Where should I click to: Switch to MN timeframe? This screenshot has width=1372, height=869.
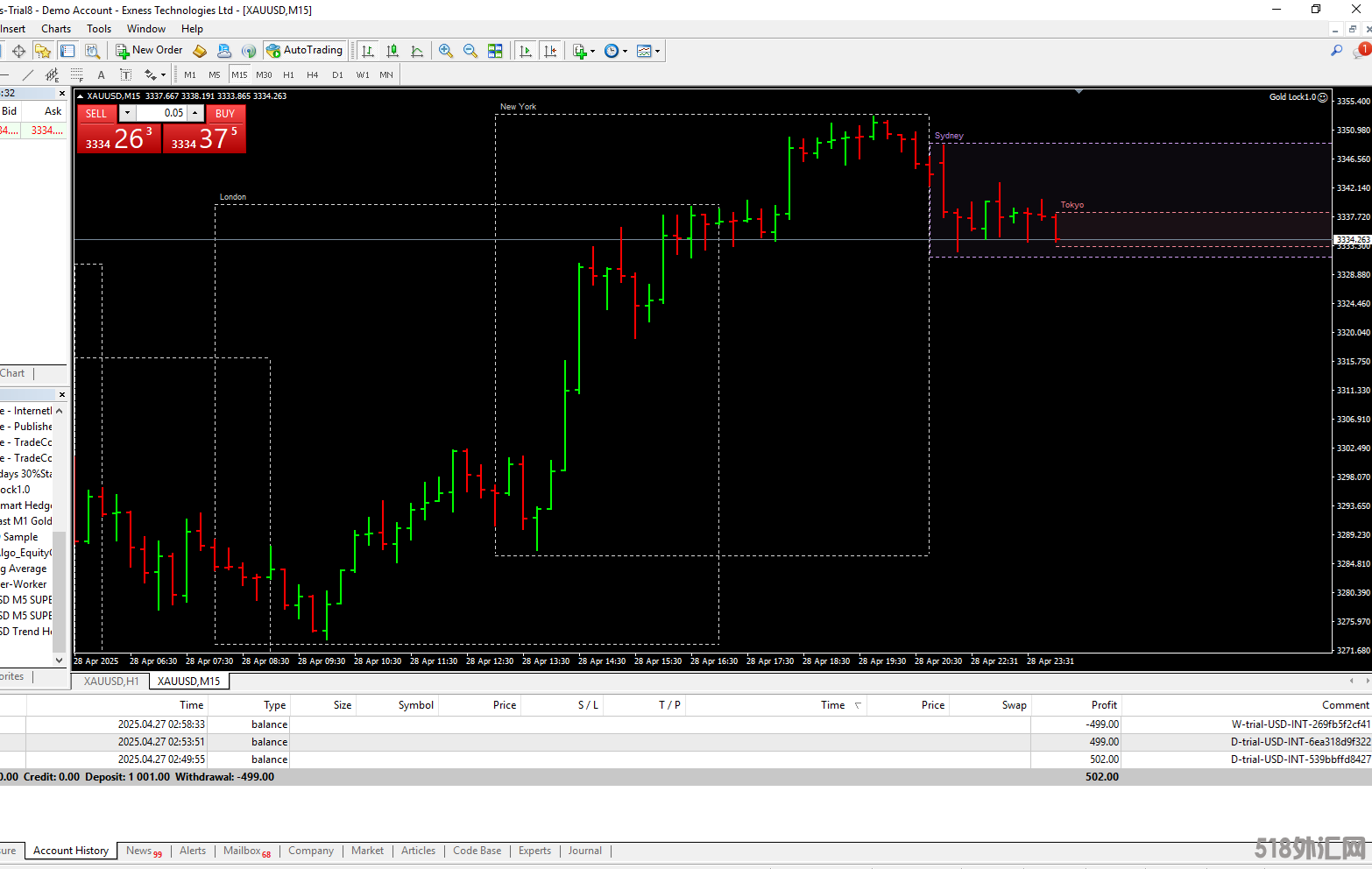[x=386, y=74]
